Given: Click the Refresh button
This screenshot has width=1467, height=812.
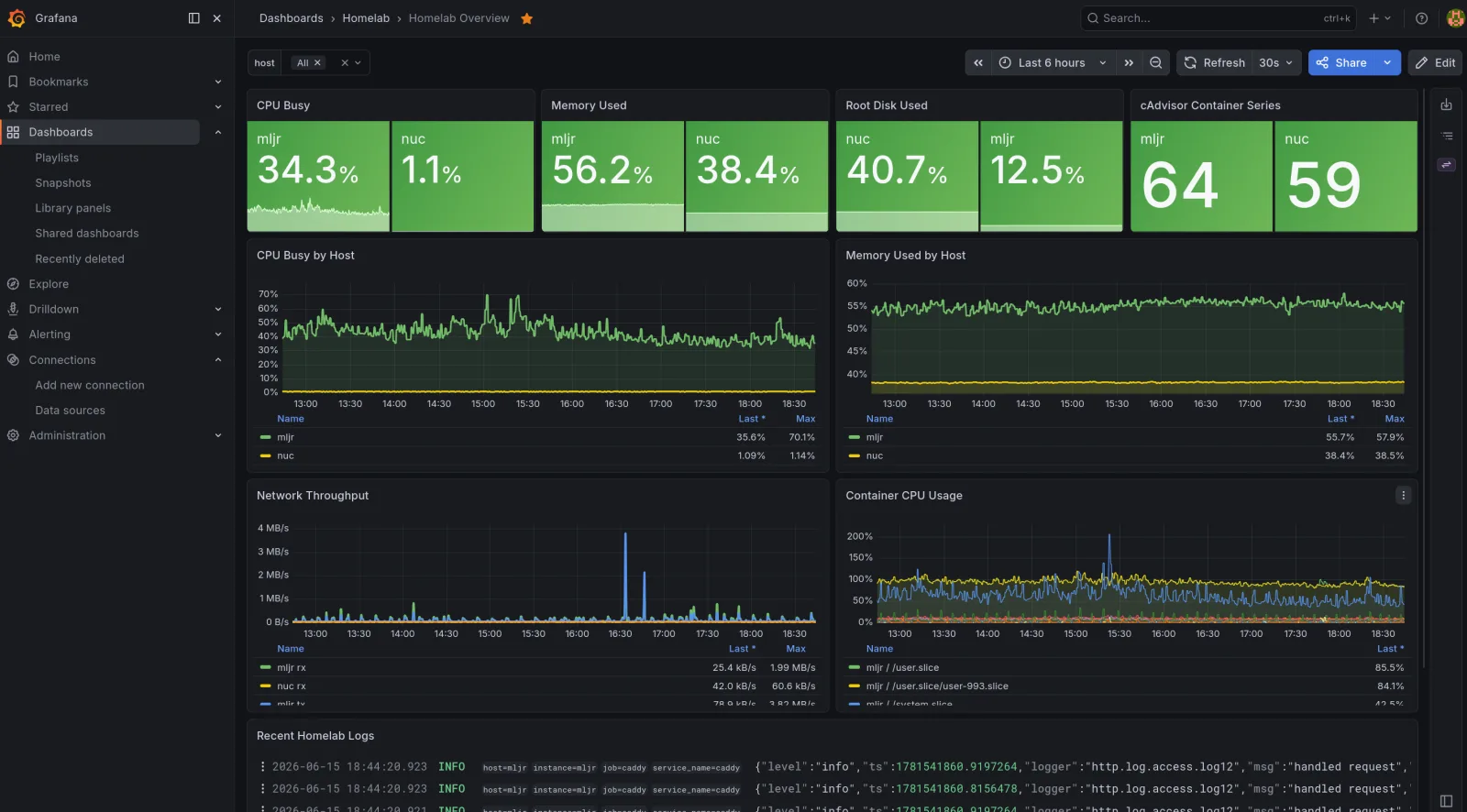Looking at the screenshot, I should coord(1215,63).
